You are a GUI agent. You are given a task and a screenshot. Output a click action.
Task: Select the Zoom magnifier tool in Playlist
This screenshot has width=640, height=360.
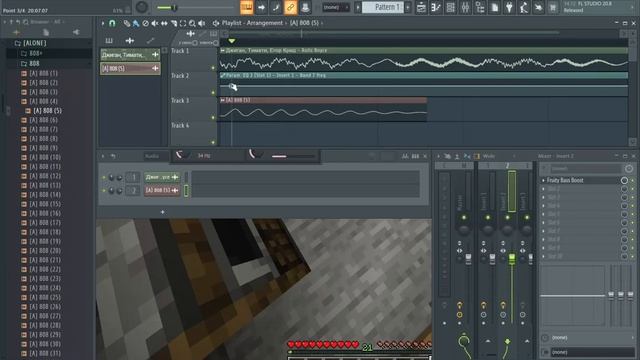tap(192, 24)
